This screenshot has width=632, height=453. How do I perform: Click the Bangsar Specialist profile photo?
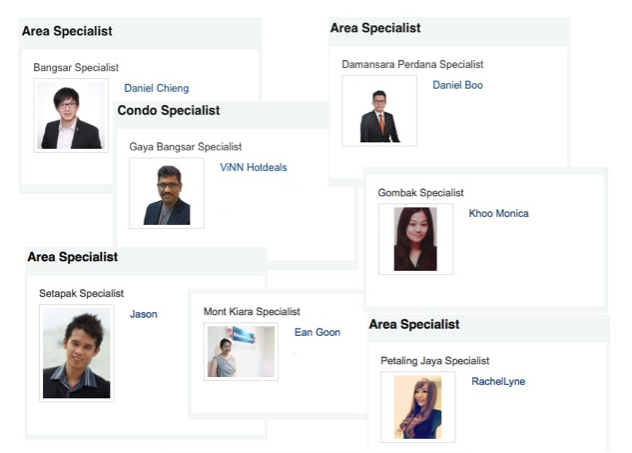[x=71, y=116]
